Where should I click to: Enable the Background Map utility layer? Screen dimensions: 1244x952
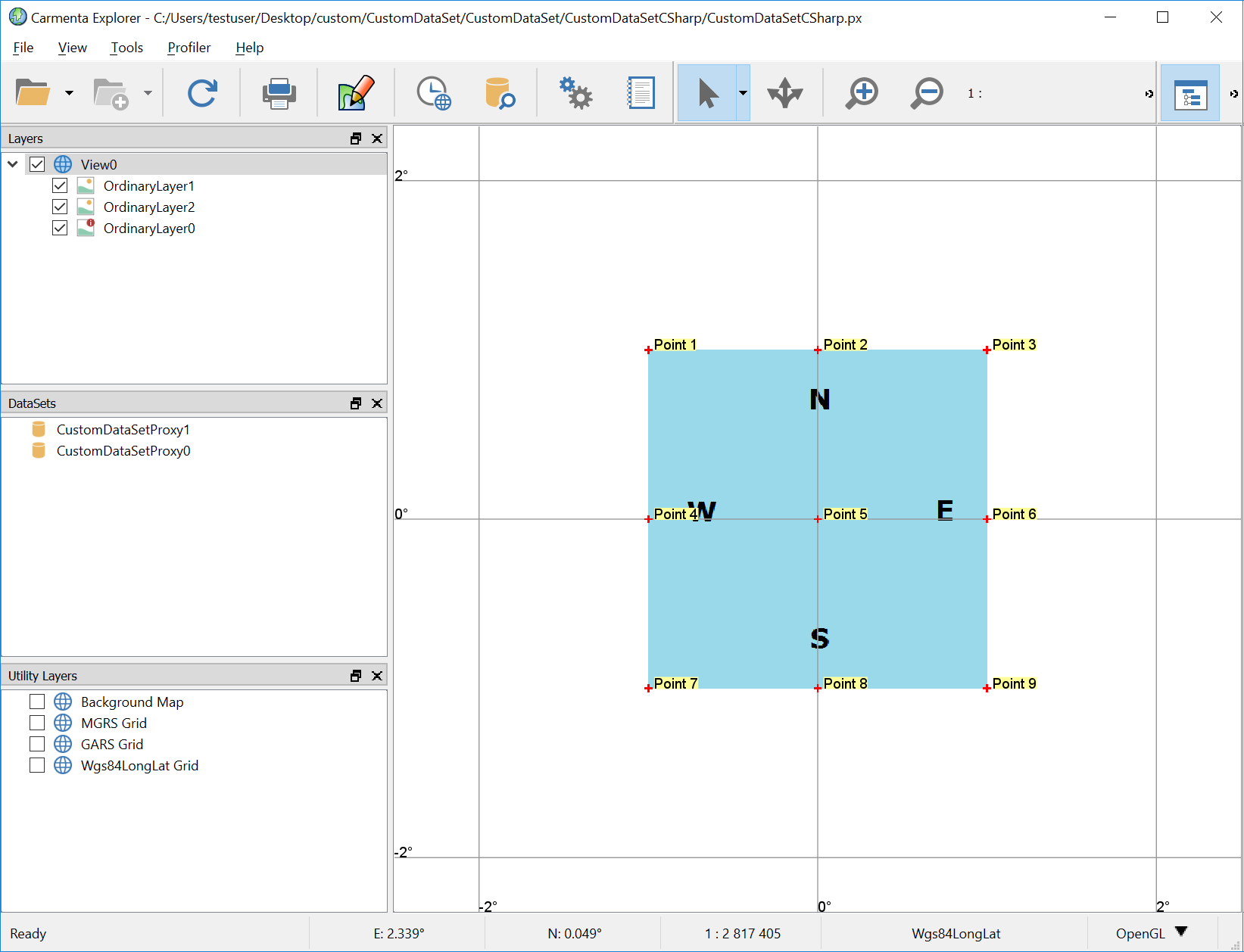(x=37, y=702)
